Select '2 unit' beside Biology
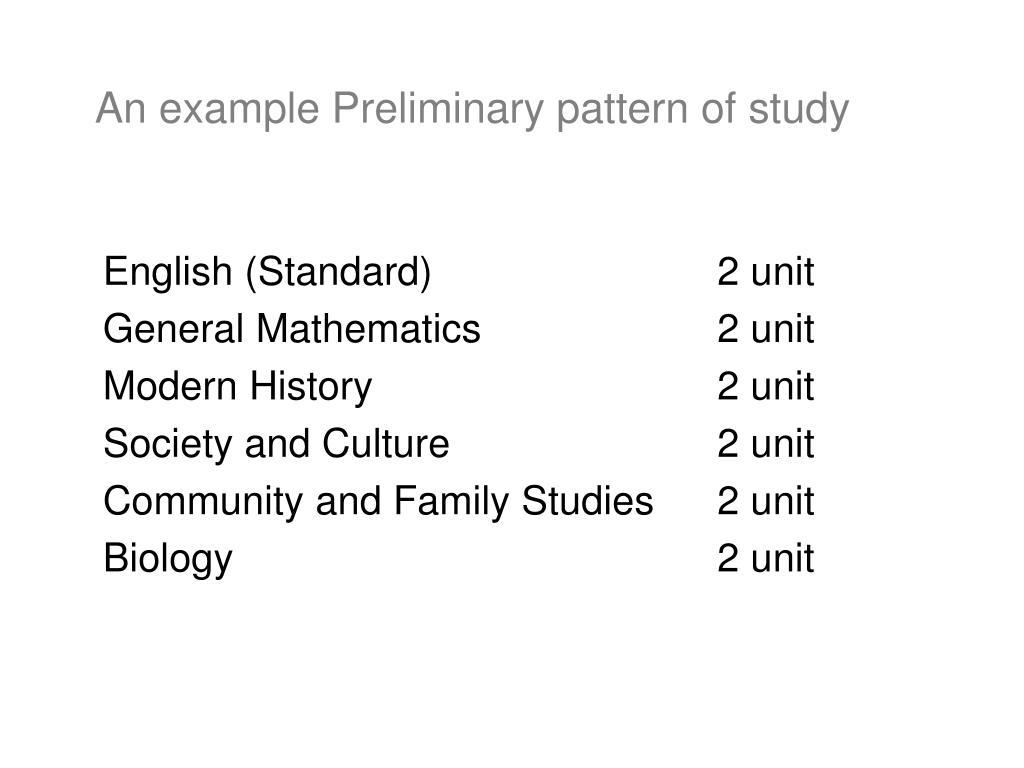Screen dimensions: 1024x768 point(765,558)
